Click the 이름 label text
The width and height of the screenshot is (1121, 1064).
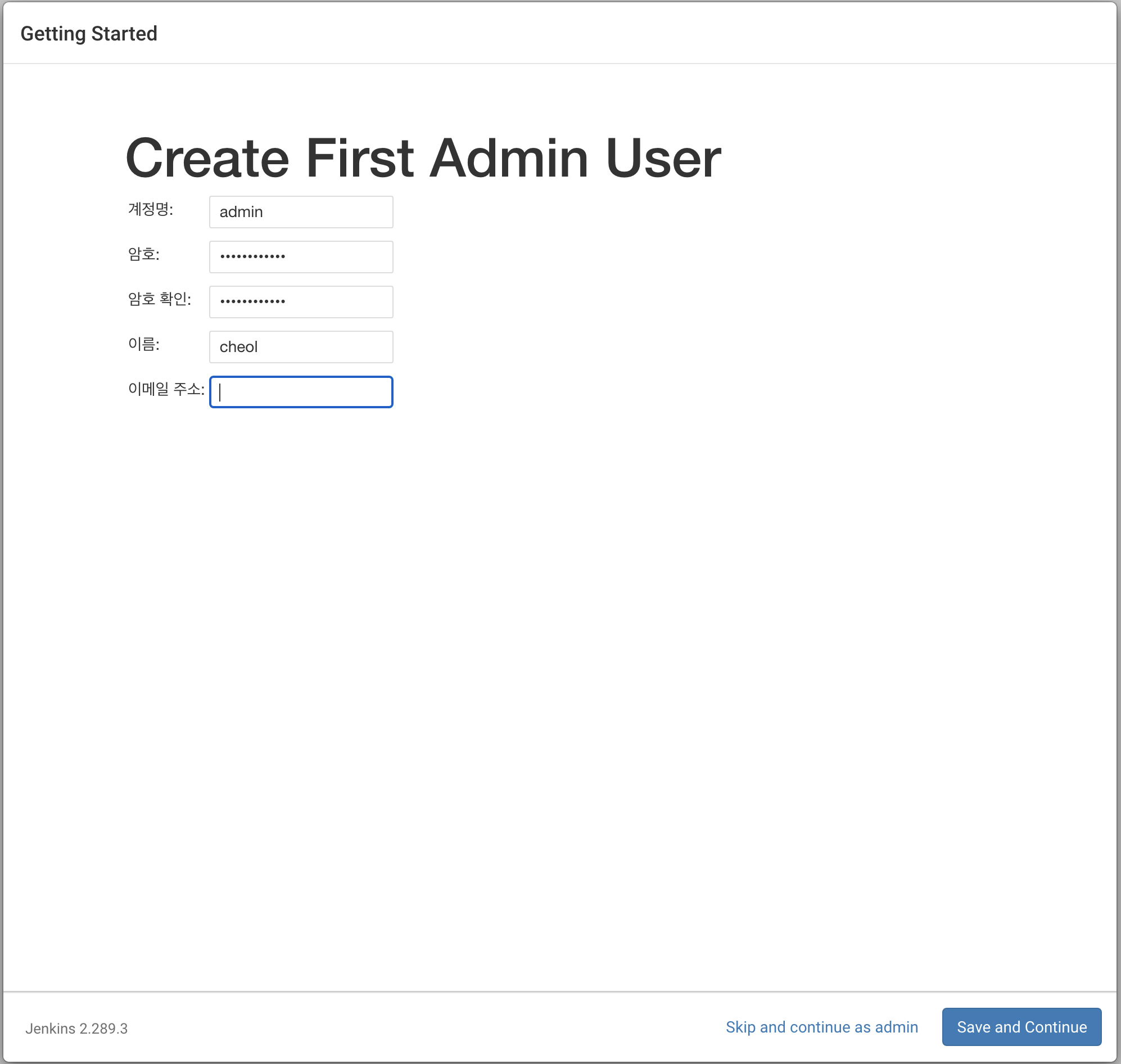(x=143, y=344)
